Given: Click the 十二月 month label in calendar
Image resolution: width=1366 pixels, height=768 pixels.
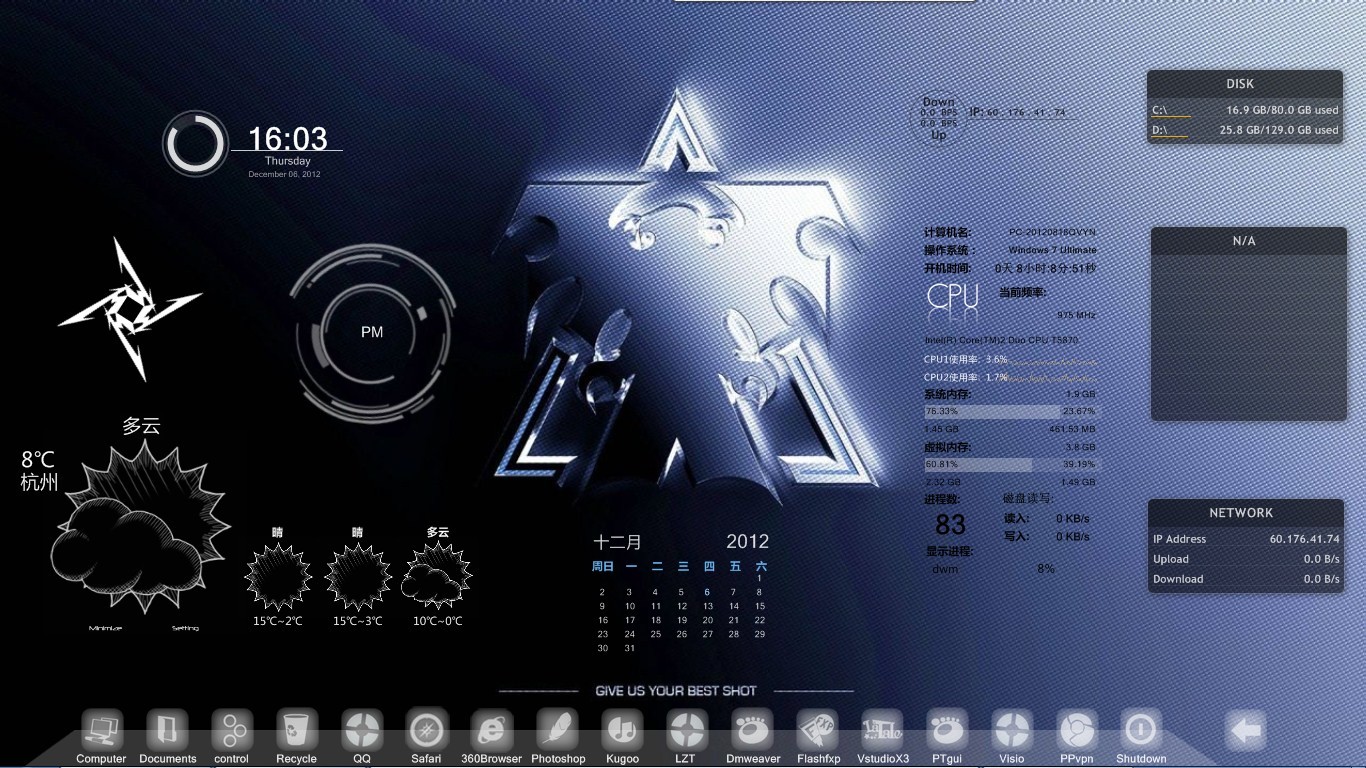Looking at the screenshot, I should click(x=617, y=542).
